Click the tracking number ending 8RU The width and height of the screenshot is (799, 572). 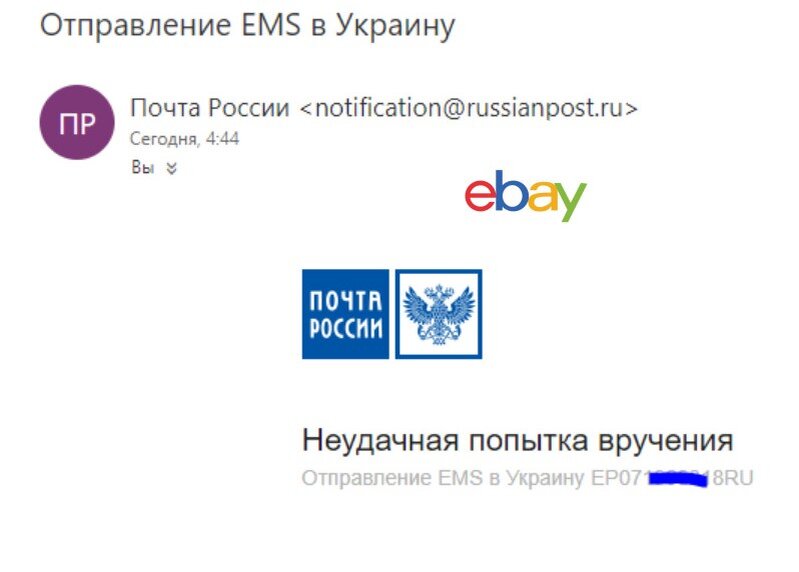pyautogui.click(x=672, y=478)
